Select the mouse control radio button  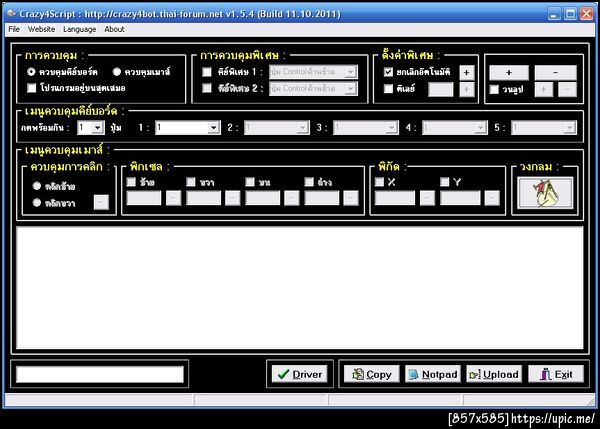tap(117, 72)
